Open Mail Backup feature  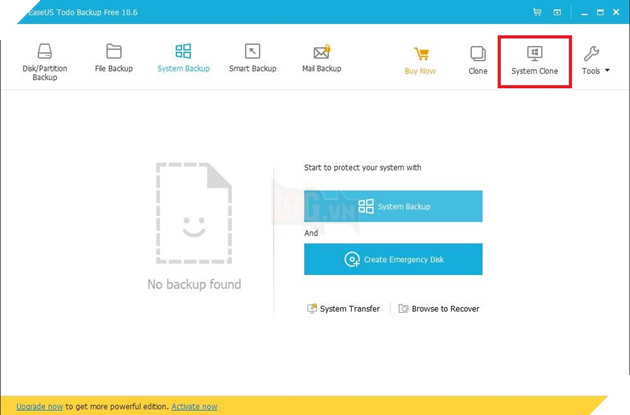pyautogui.click(x=321, y=58)
